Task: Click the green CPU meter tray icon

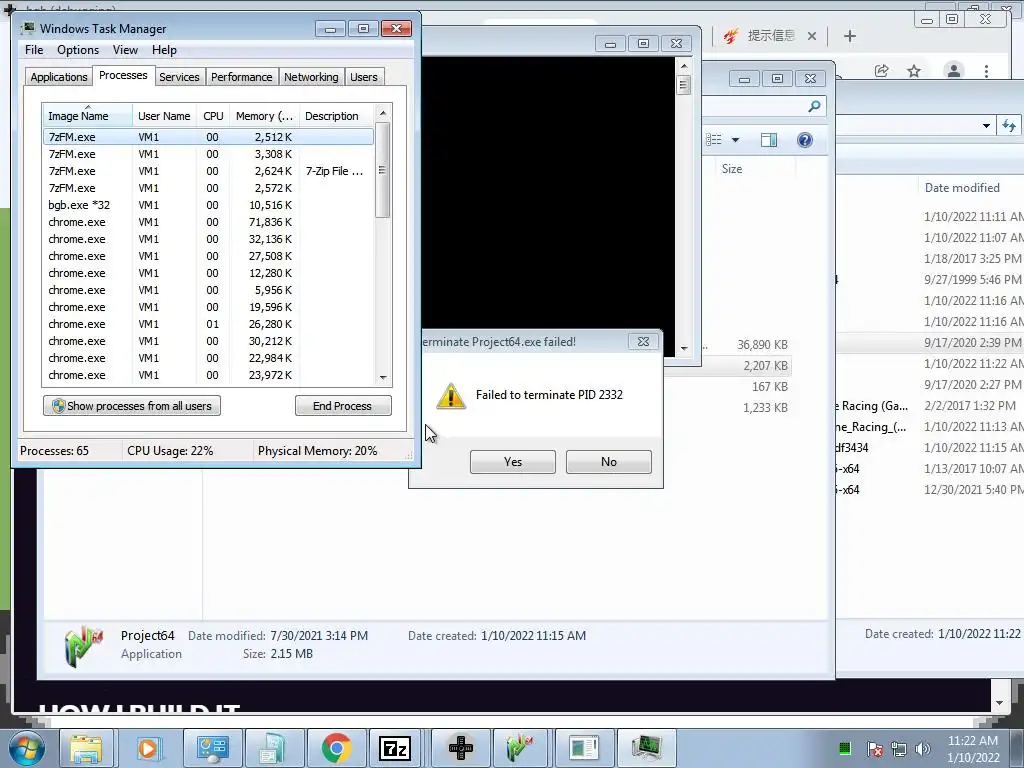Action: (844, 748)
